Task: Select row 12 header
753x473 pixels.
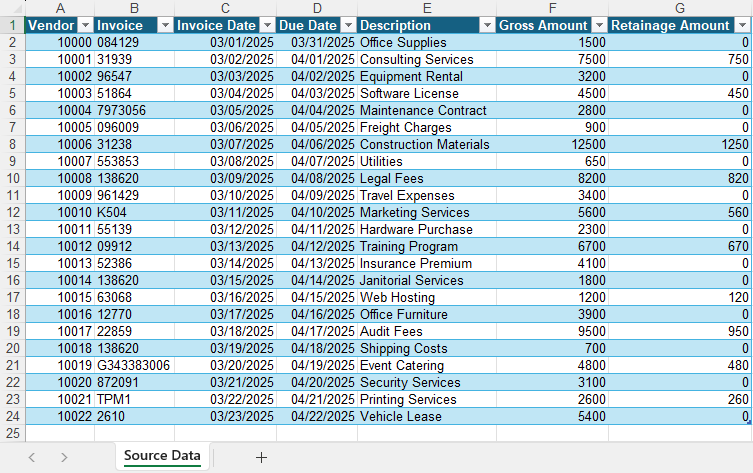Action: [x=13, y=212]
